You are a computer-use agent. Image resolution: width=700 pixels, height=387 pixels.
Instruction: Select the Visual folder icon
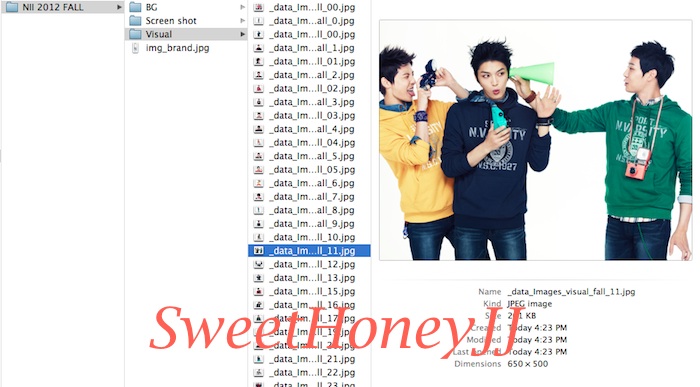coord(135,34)
